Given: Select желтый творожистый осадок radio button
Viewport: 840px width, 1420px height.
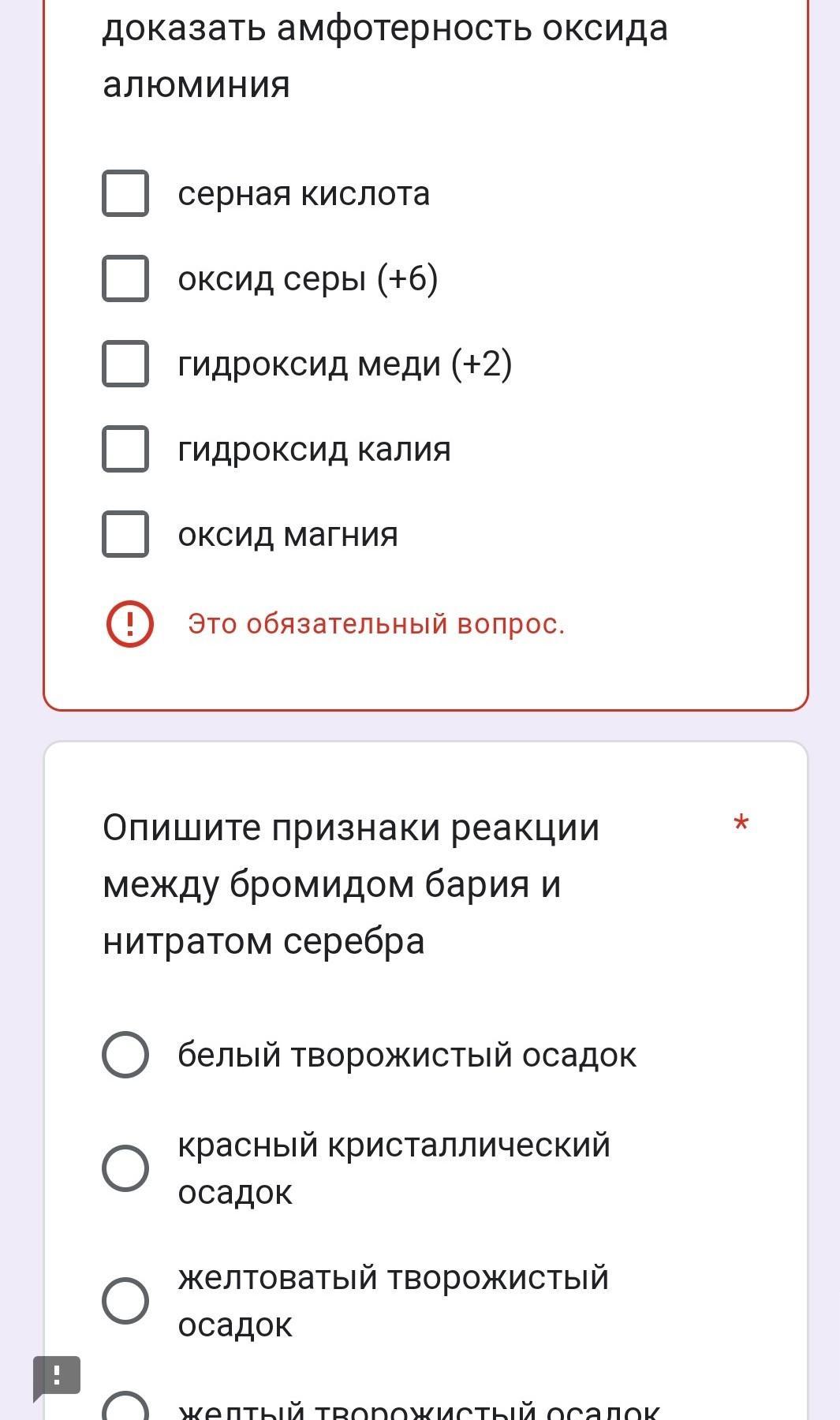Looking at the screenshot, I should (125, 1408).
